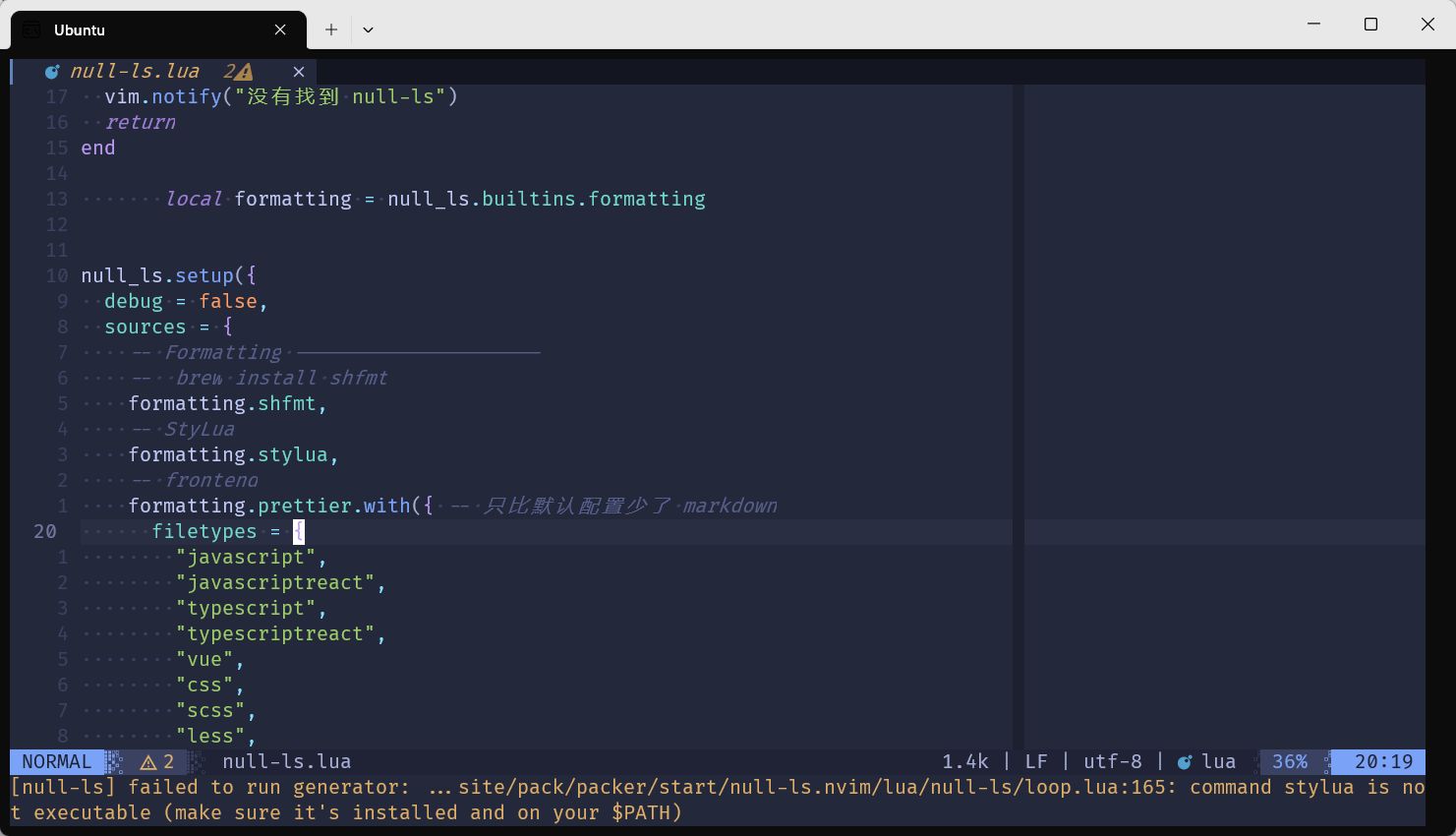Click the local formatting declaration line
This screenshot has height=836, width=1456.
click(x=436, y=199)
